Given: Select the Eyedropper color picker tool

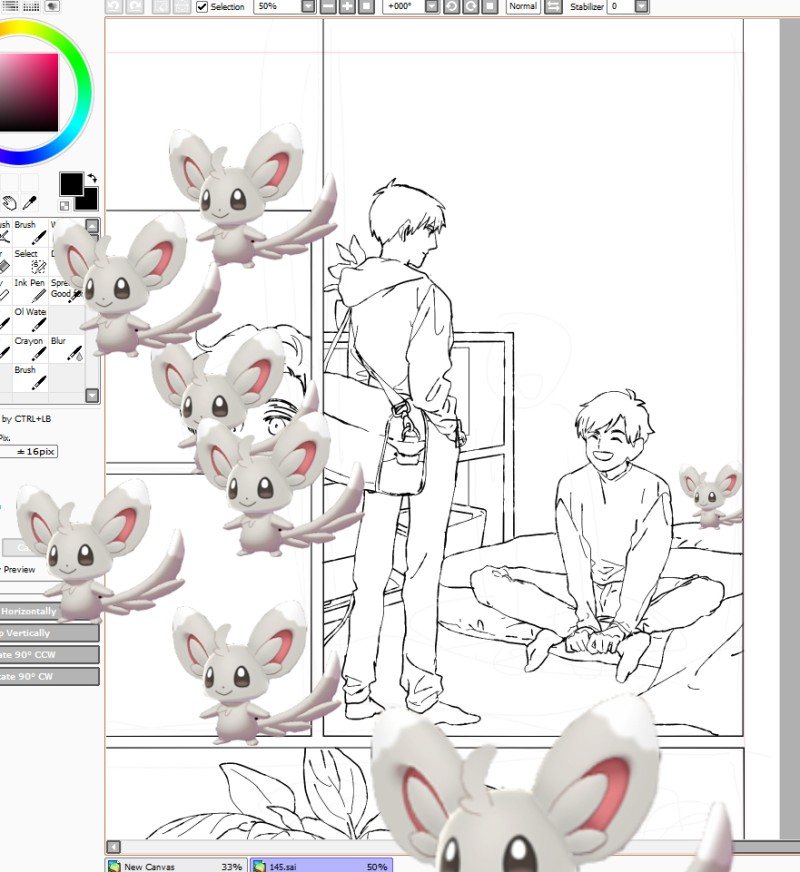Looking at the screenshot, I should [29, 204].
